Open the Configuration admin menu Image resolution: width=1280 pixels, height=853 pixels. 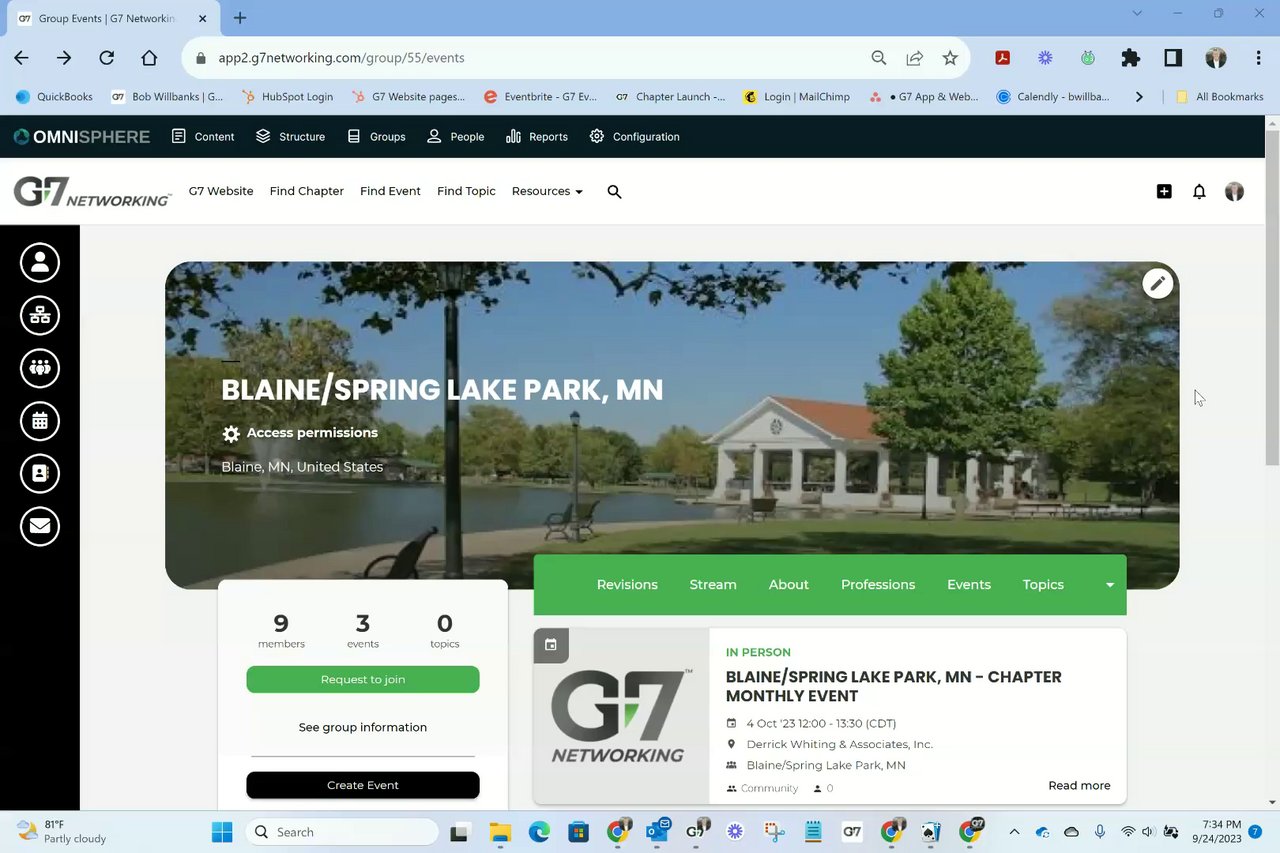click(x=634, y=136)
